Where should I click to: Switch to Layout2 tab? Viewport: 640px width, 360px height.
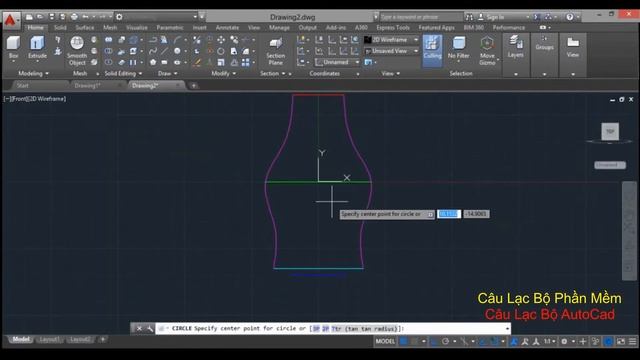point(80,339)
